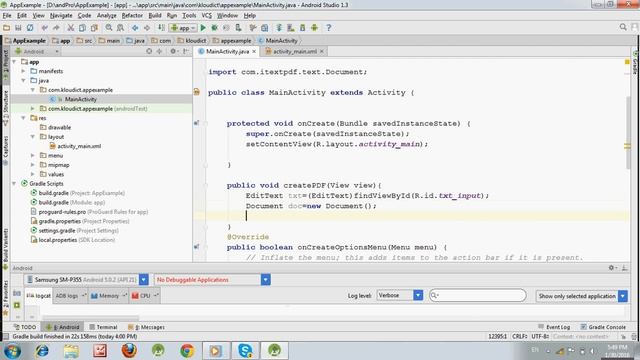Viewport: 640px width, 360px height.
Task: Toggle the Captures tool window side button
Action: point(6,150)
